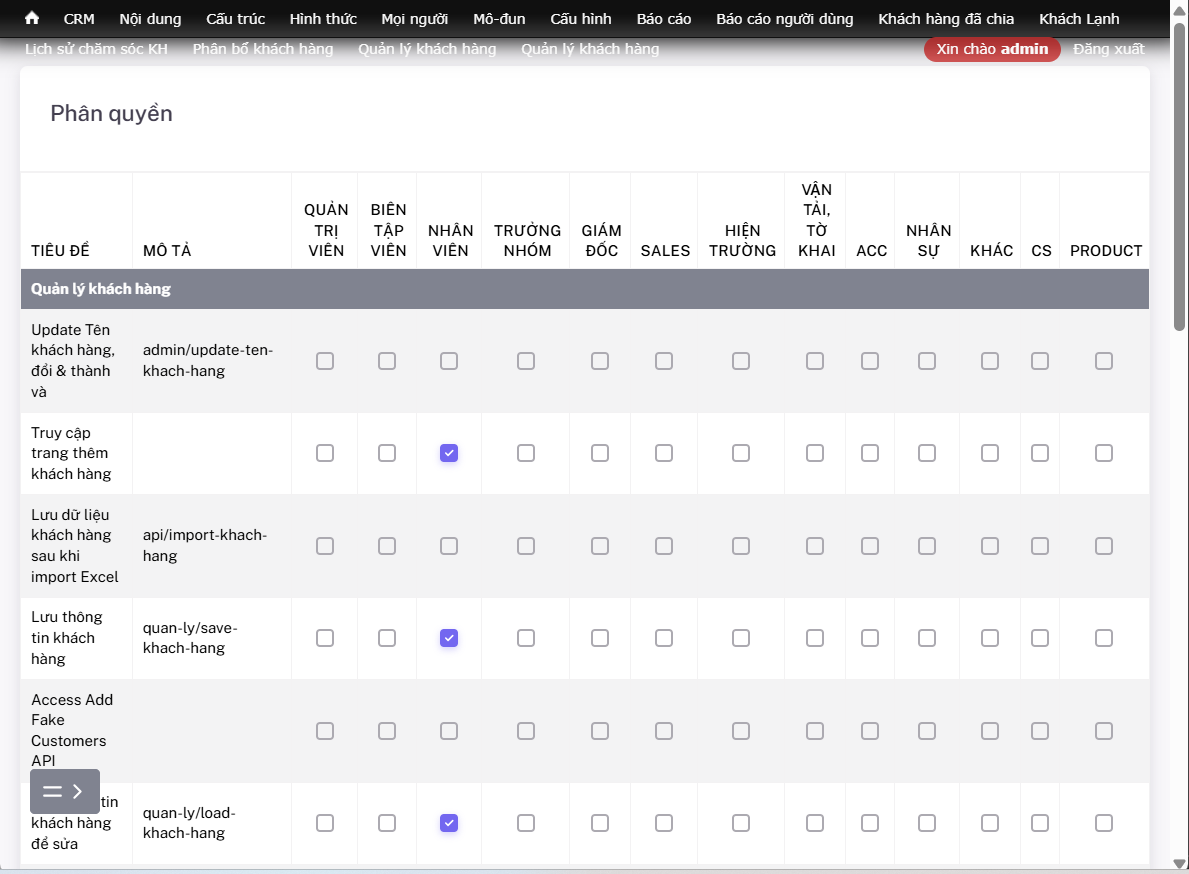Open the Báo cáo người dùng menu

tap(784, 19)
